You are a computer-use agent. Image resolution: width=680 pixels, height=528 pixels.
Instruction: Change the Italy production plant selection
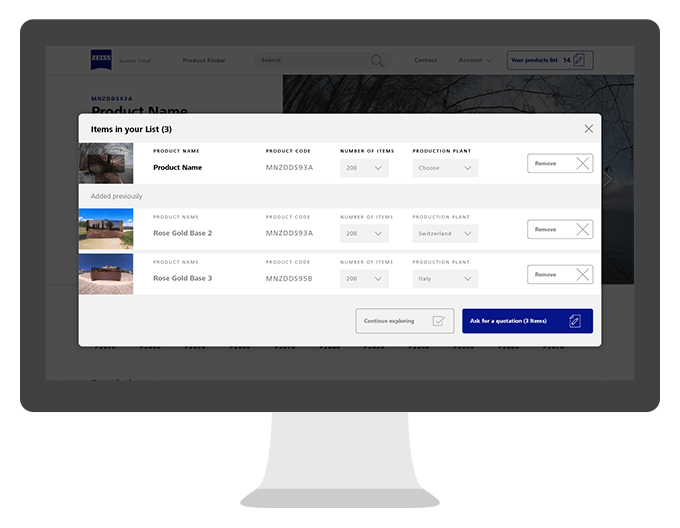445,278
